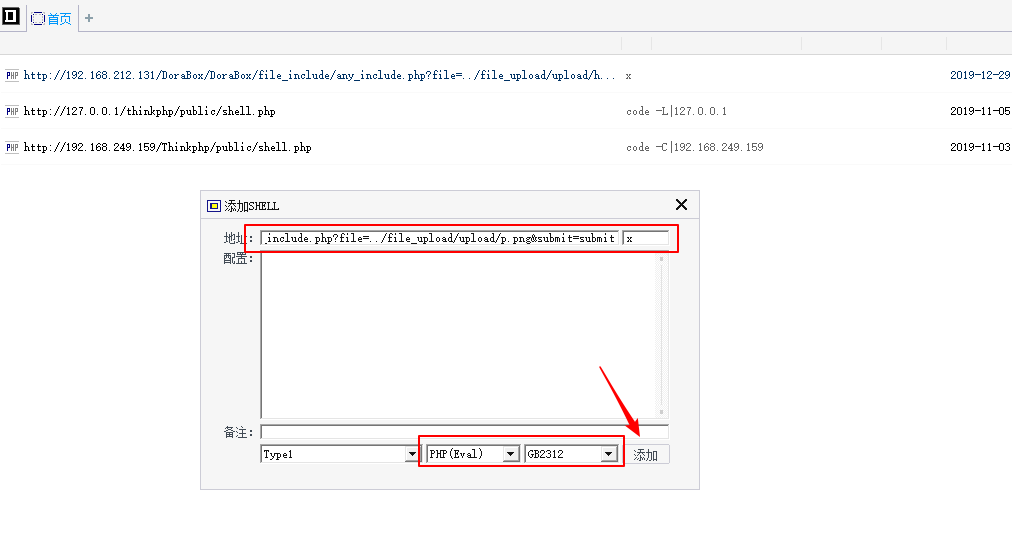Switch to the 首页 tab
The height and width of the screenshot is (539, 1012).
(x=52, y=19)
